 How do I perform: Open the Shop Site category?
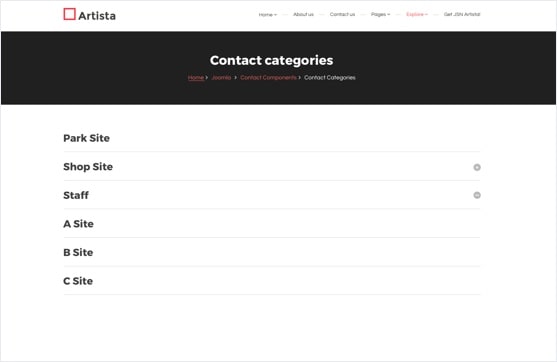(88, 167)
